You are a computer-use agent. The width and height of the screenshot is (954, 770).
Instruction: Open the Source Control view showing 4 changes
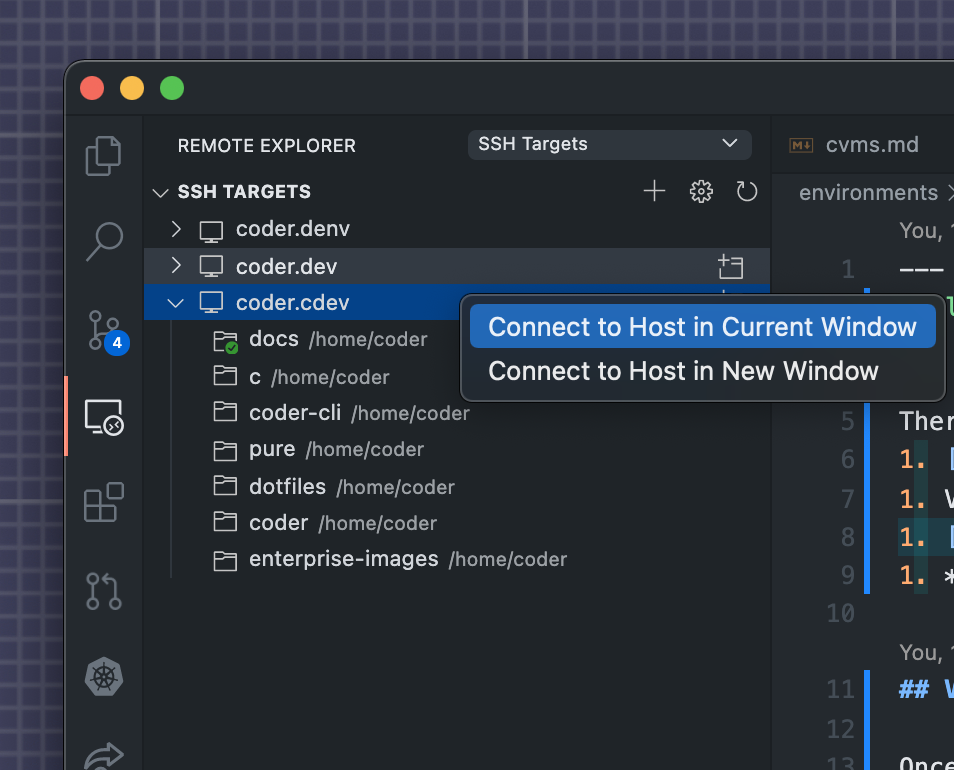pyautogui.click(x=103, y=327)
